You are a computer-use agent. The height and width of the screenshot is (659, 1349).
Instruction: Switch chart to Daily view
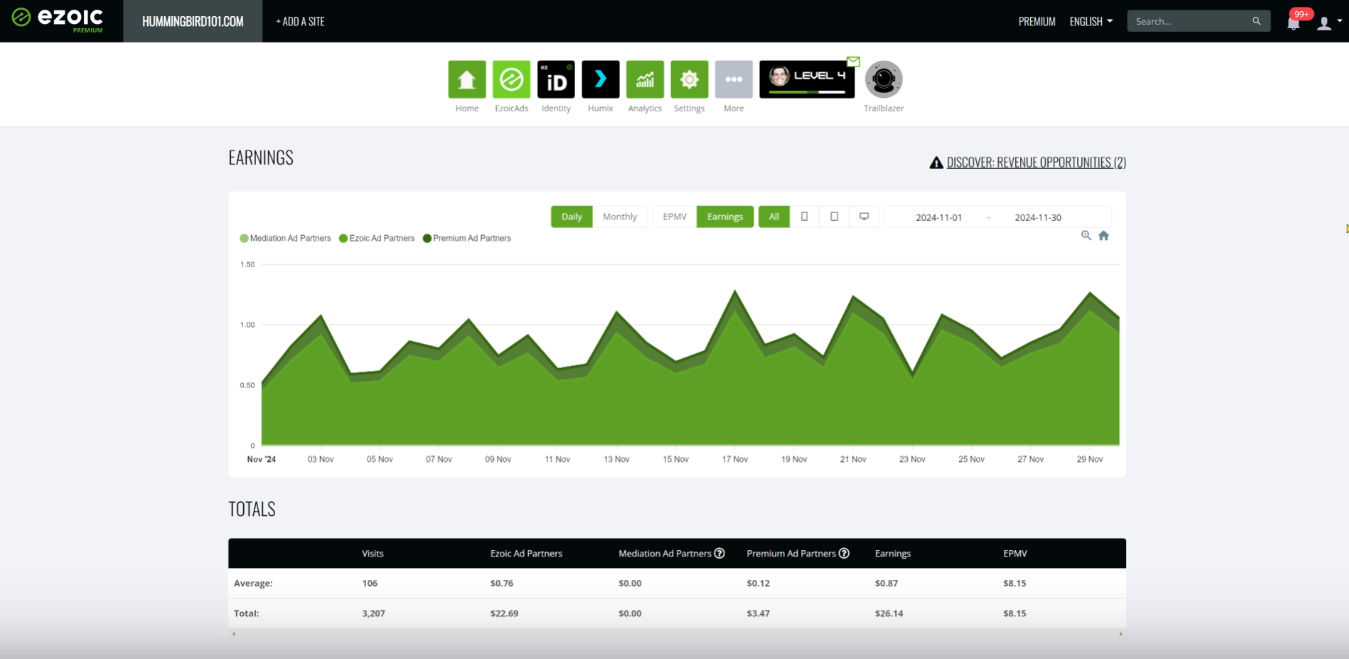572,216
